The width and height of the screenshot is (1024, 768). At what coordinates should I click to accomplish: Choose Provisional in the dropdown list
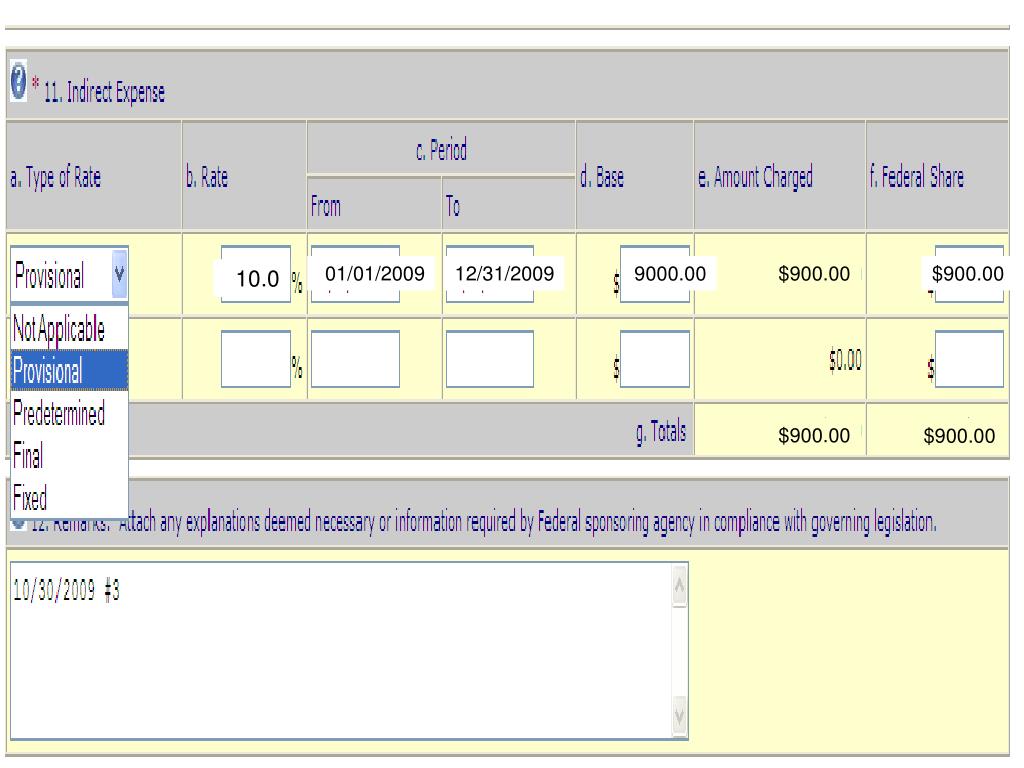69,370
